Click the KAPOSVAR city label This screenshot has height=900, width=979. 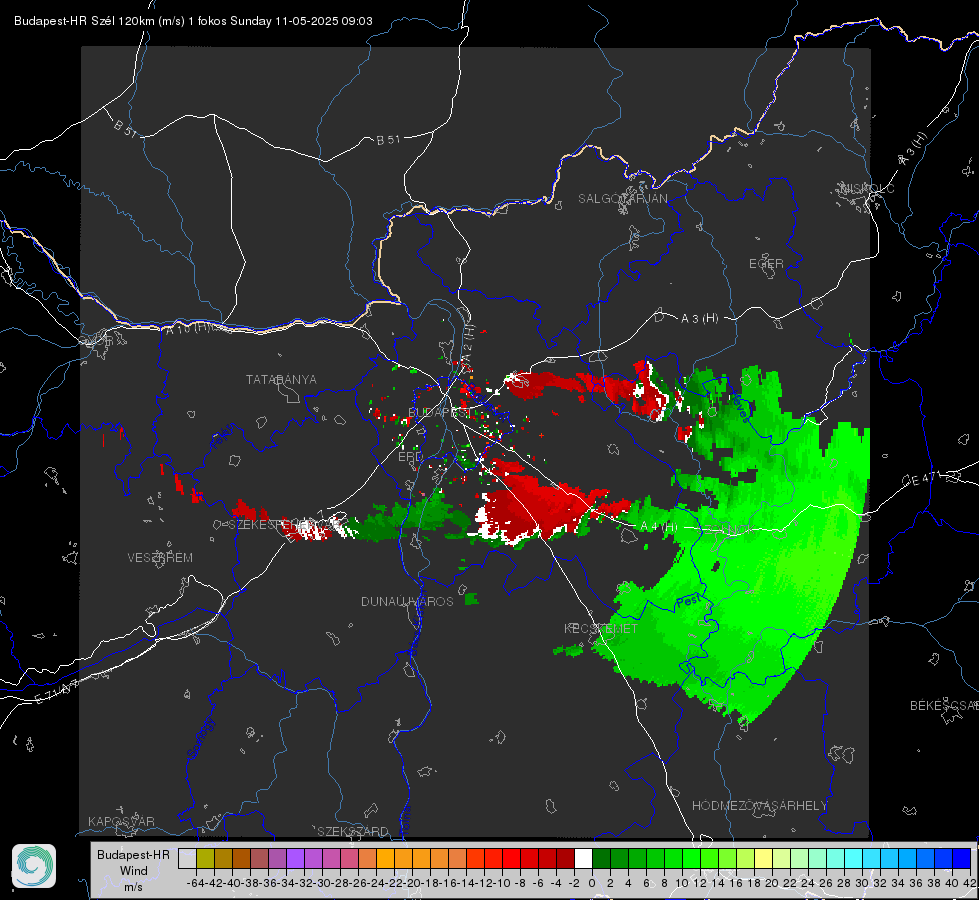pos(121,821)
